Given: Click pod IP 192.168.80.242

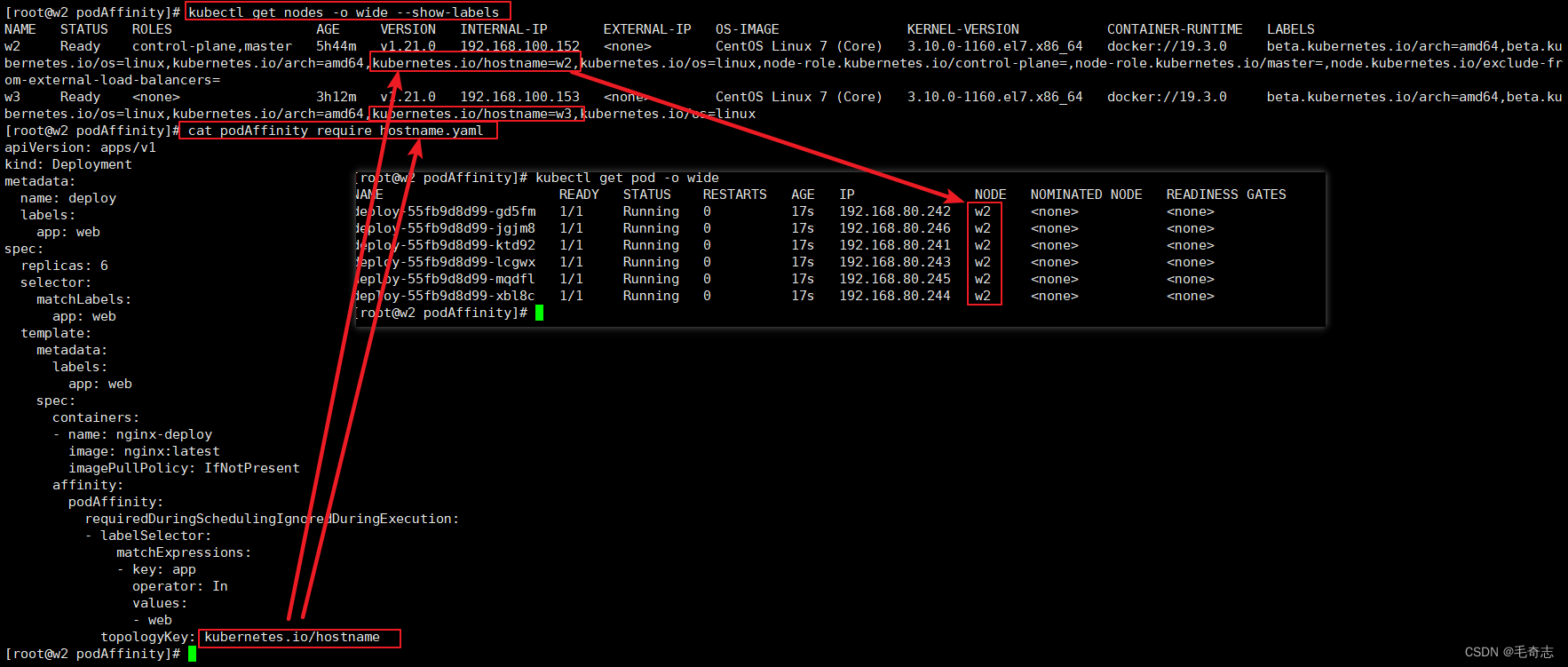Looking at the screenshot, I should tap(895, 211).
